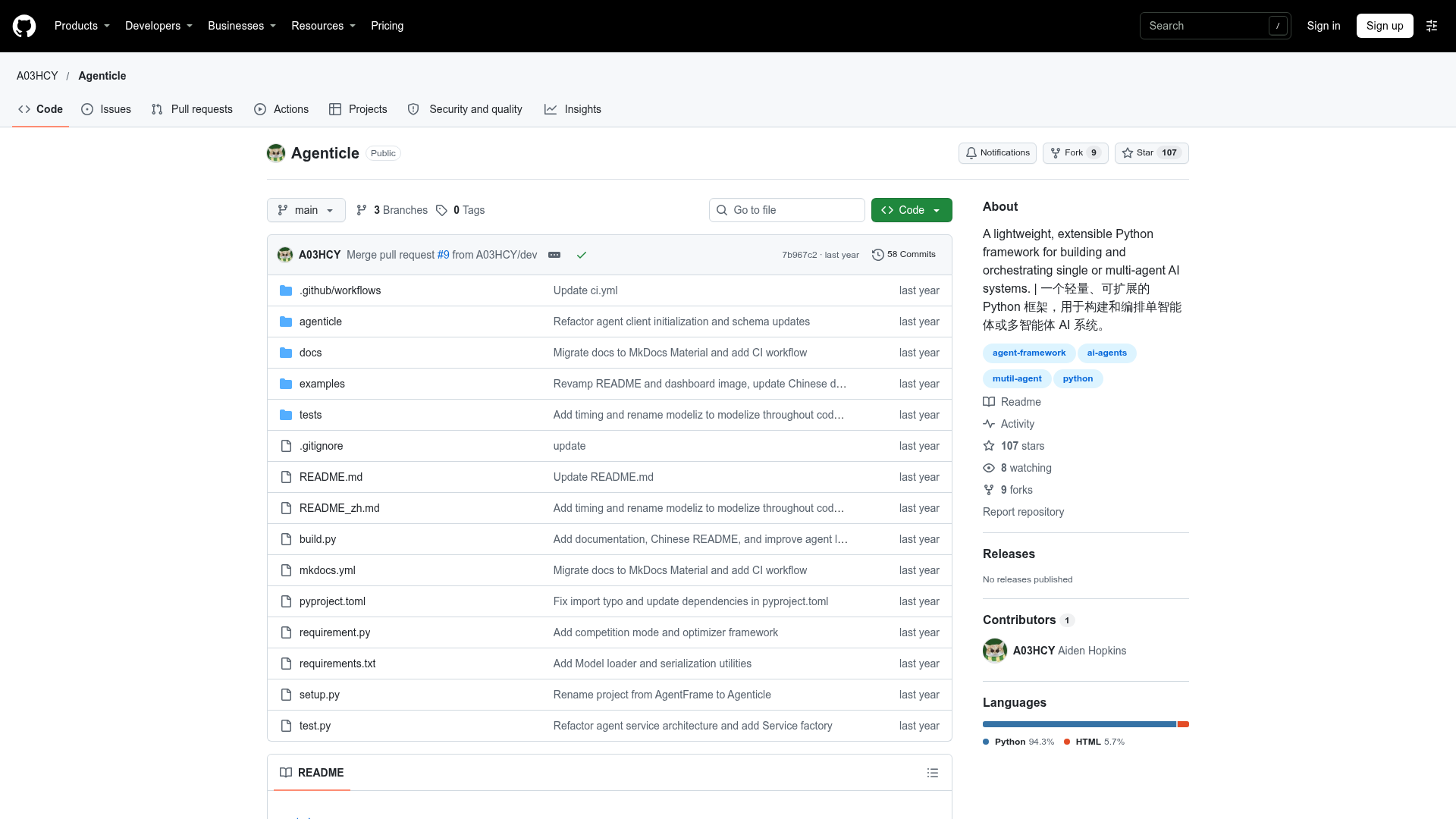Open the 107 stars entry in About
The height and width of the screenshot is (819, 1456).
(1014, 446)
